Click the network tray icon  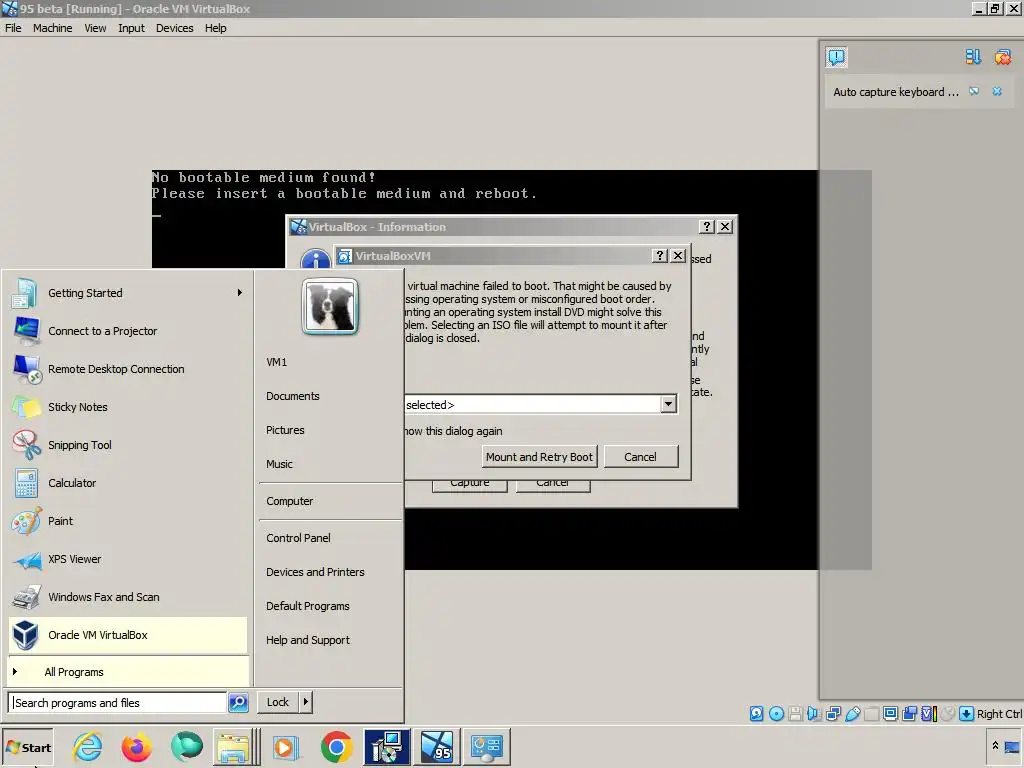coord(1013,746)
